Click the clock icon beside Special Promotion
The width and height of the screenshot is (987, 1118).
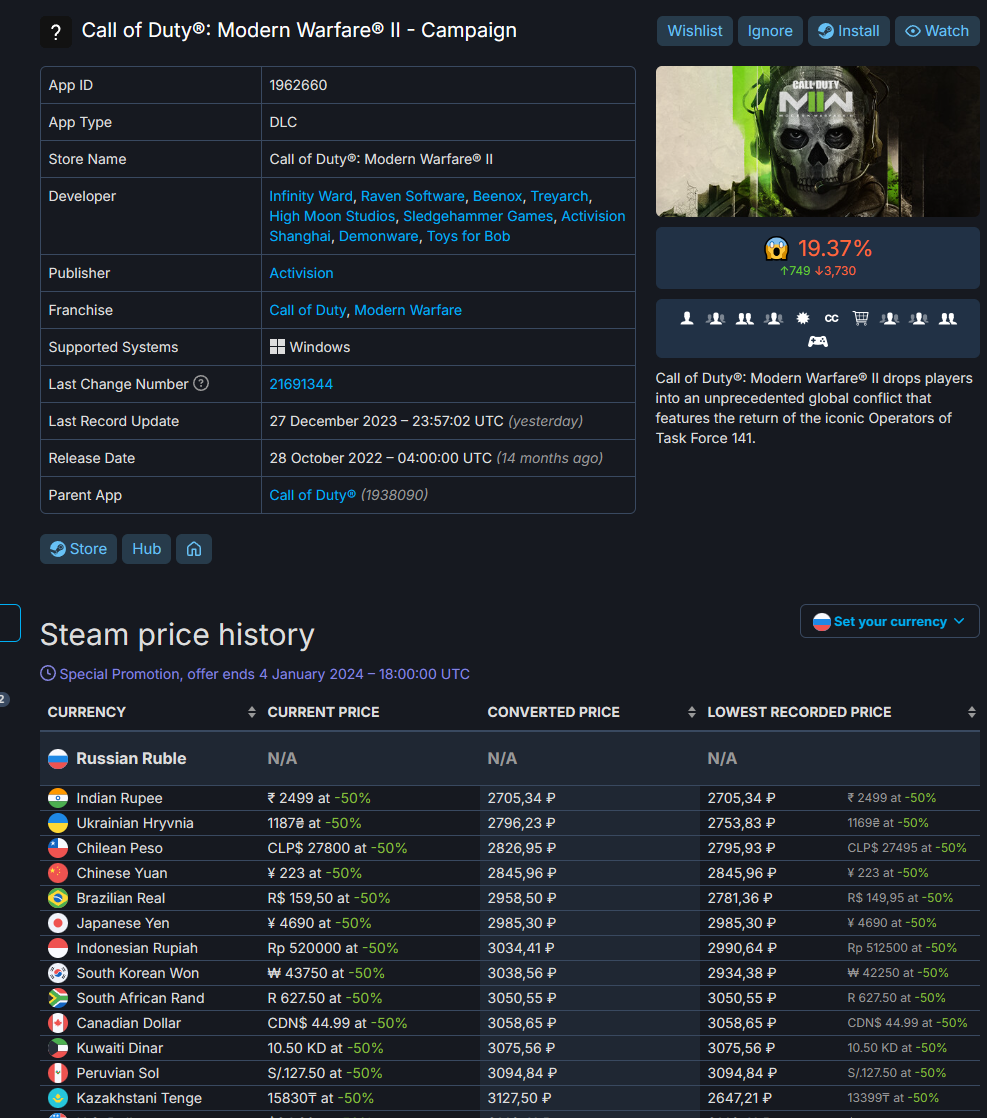pos(48,674)
